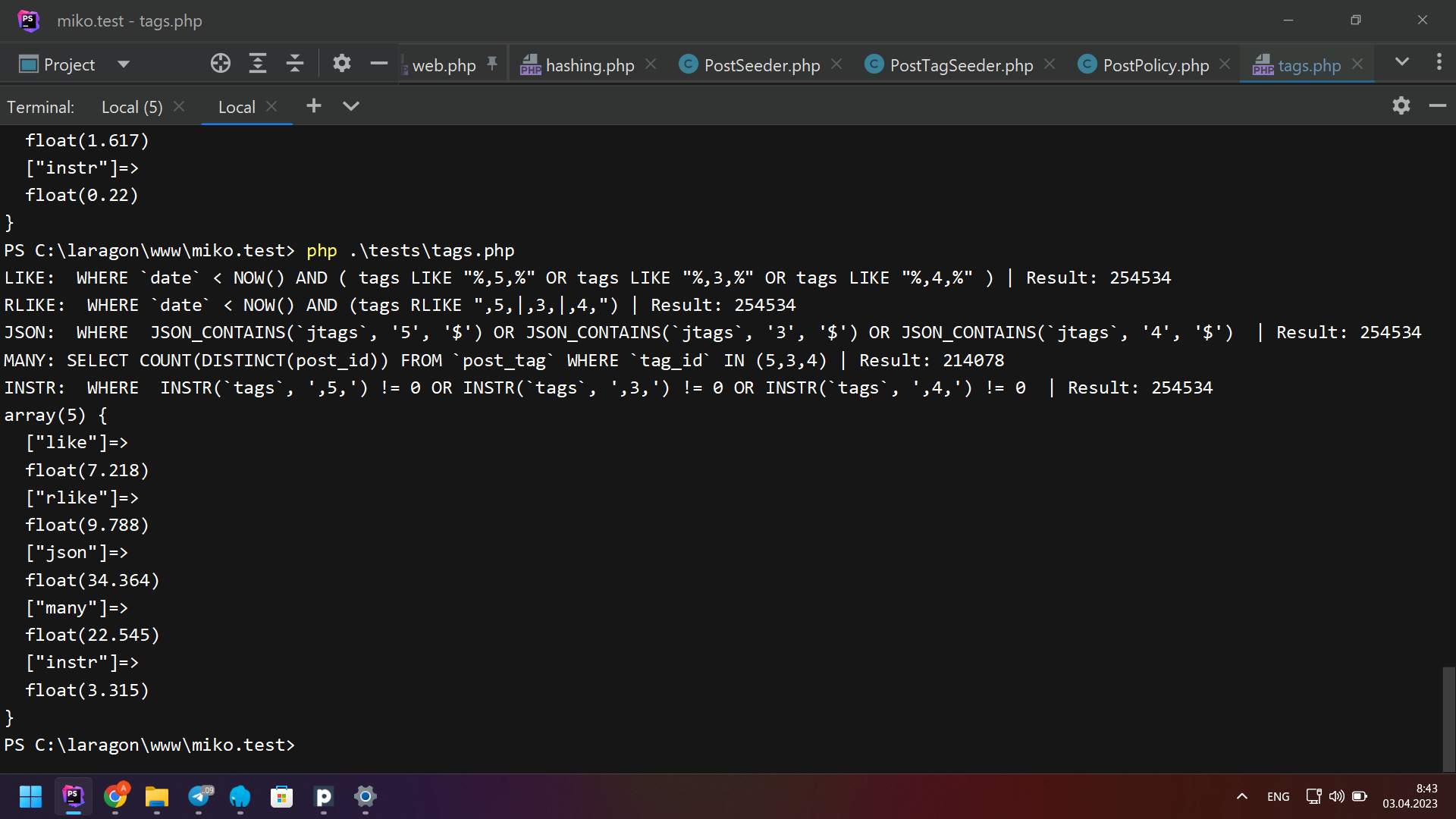Image resolution: width=1456 pixels, height=819 pixels.
Task: Open the Project view dropdown
Action: coord(124,64)
